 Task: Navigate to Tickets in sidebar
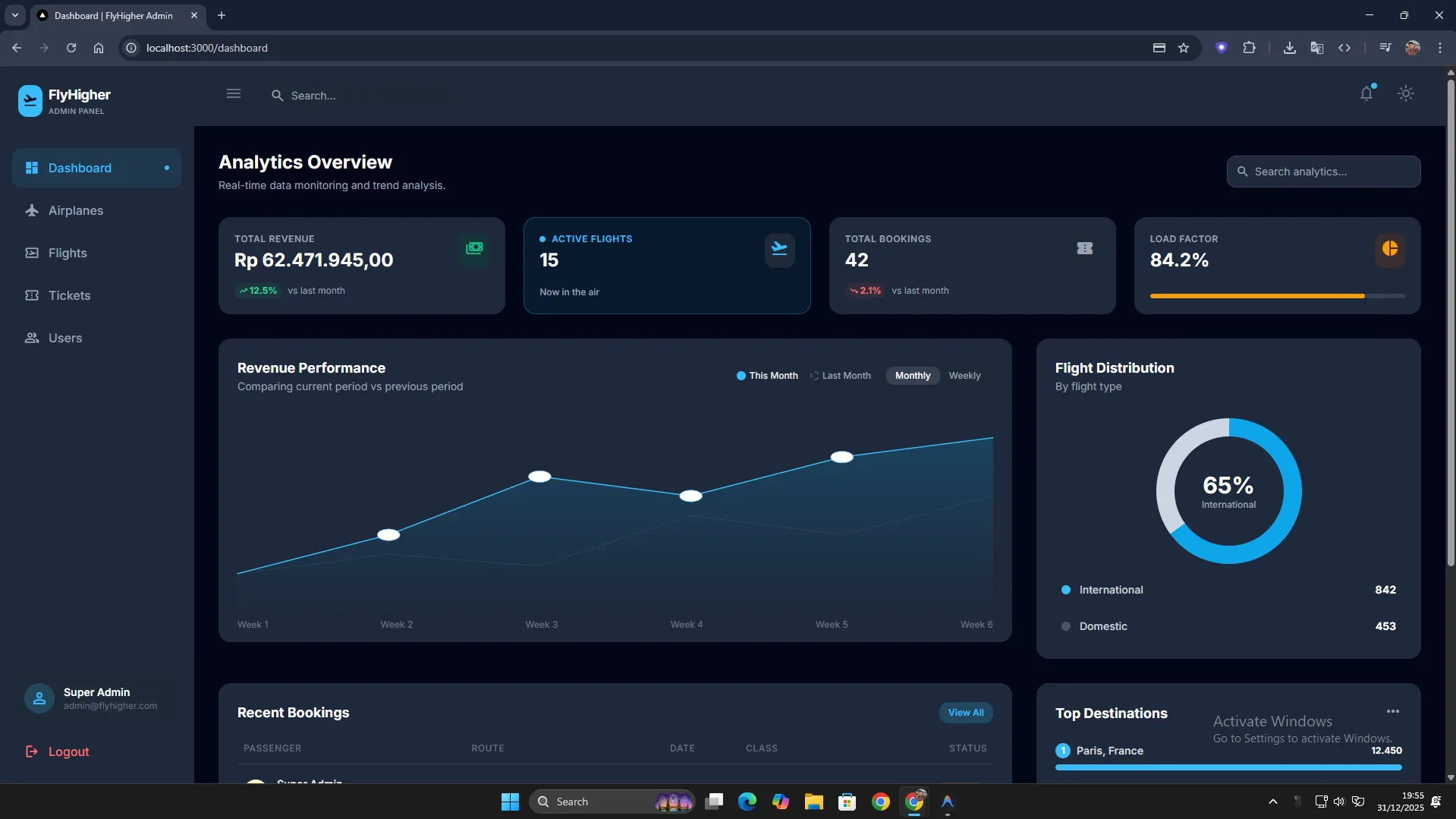(x=69, y=296)
